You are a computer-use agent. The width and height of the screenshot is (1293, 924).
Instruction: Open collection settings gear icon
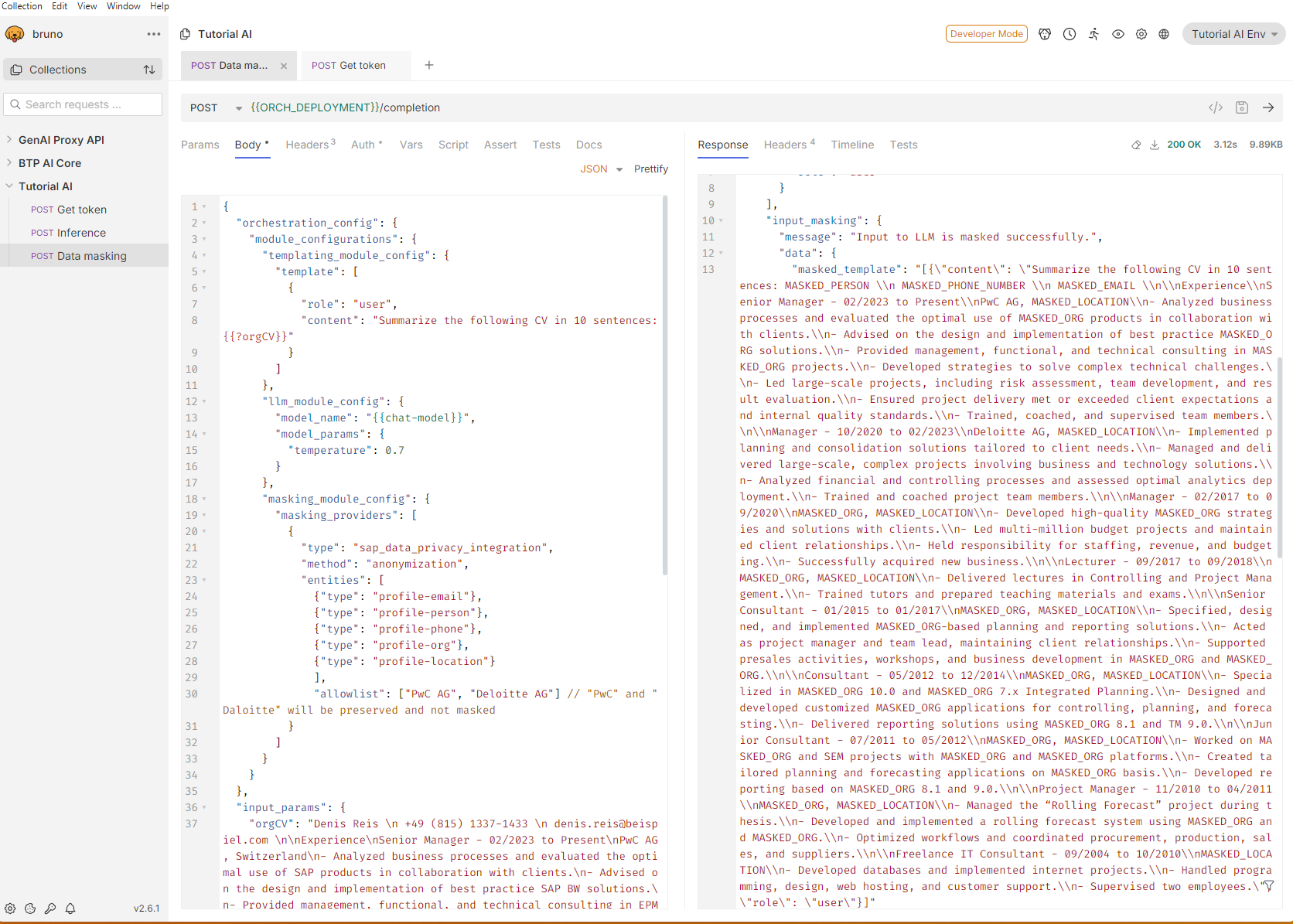1141,34
